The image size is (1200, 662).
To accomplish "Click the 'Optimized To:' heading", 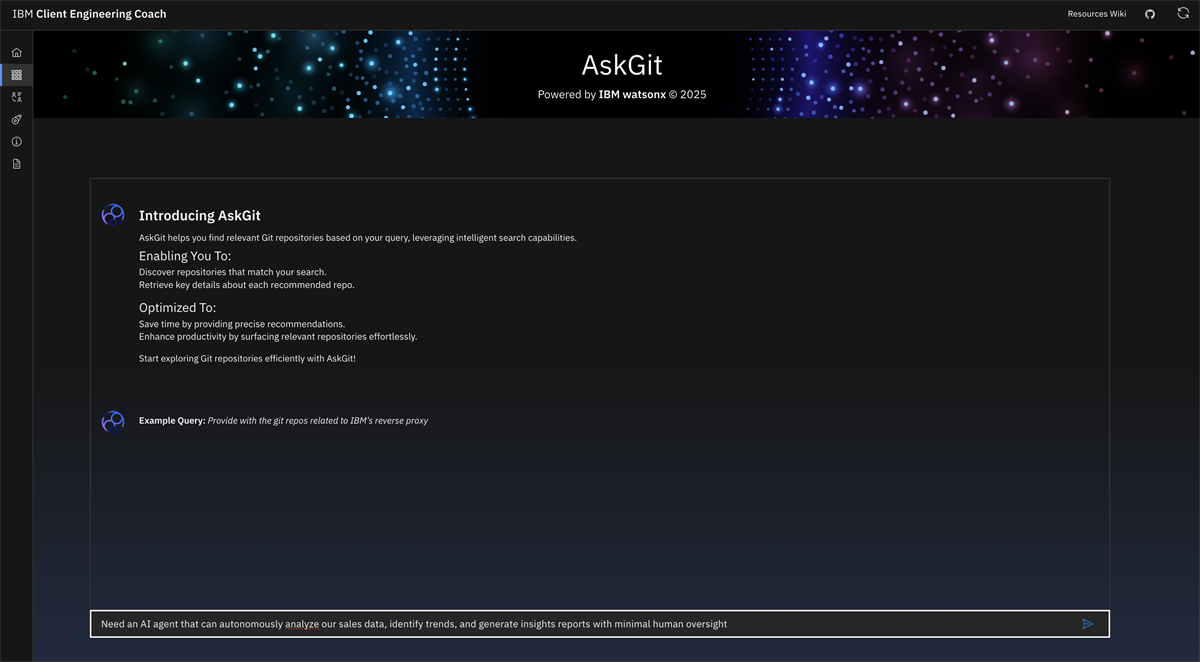I will click(177, 308).
